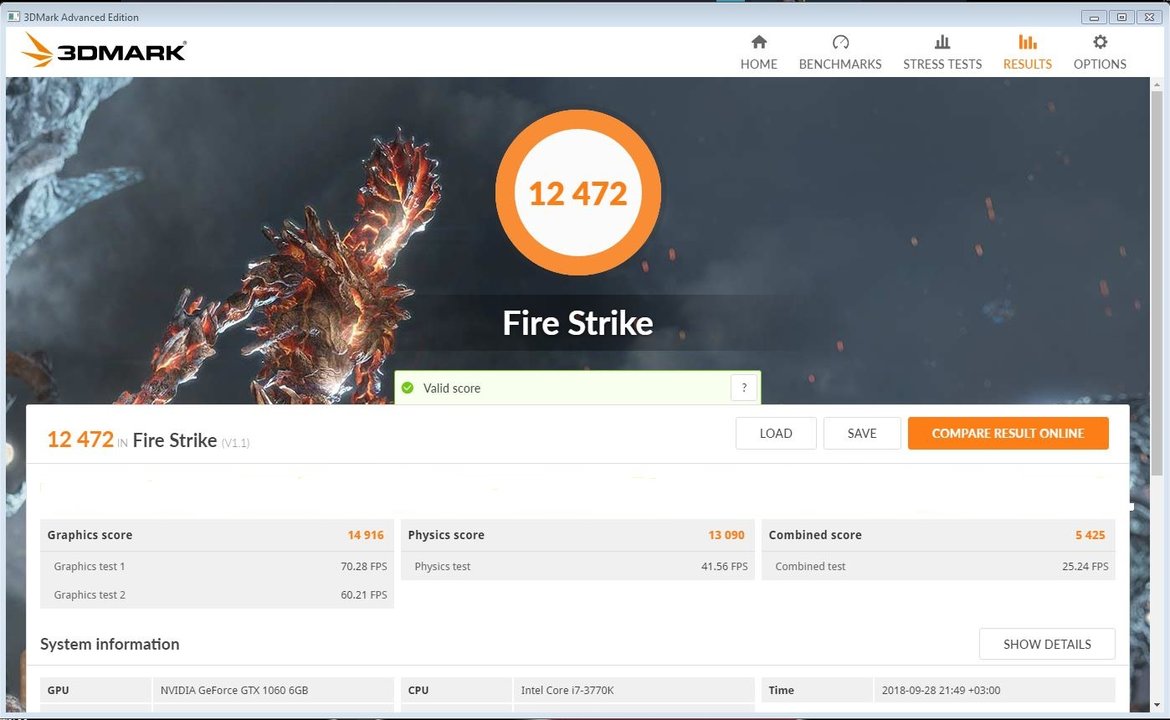Open the OPTIONS tab label
Screen dimensions: 1170x720
1100,64
